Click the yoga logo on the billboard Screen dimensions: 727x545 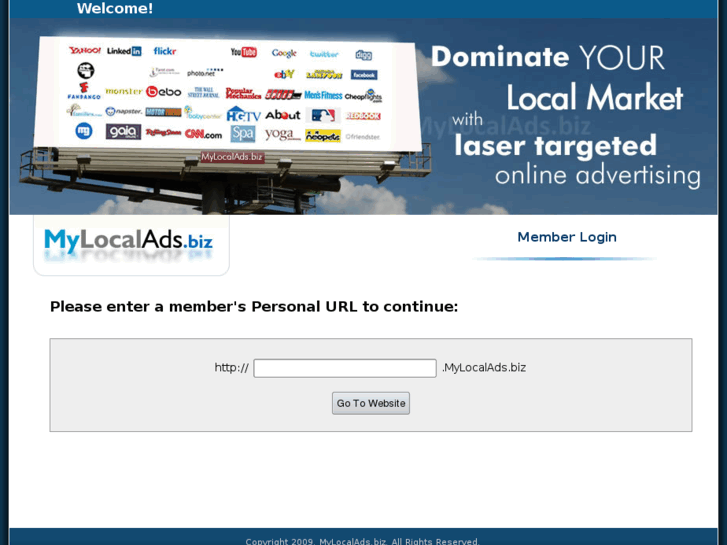click(283, 135)
